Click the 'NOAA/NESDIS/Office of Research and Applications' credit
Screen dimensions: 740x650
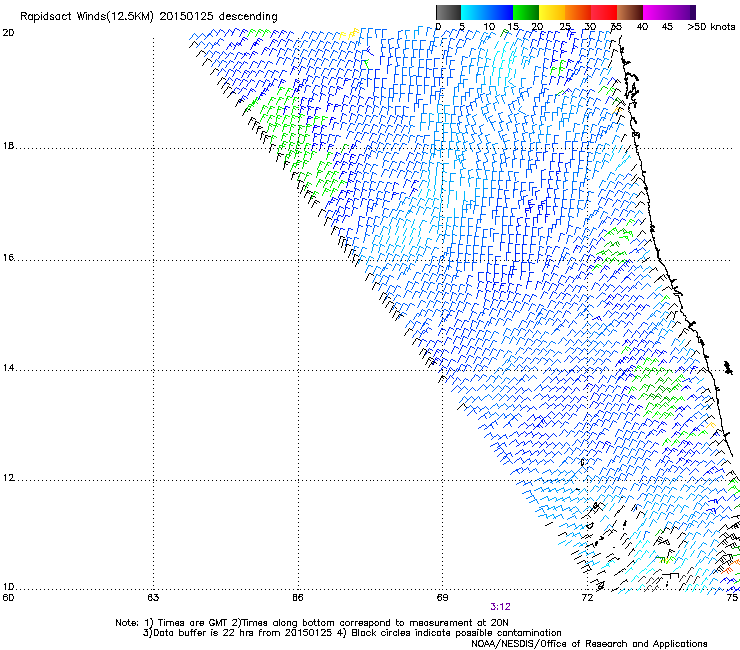point(589,644)
